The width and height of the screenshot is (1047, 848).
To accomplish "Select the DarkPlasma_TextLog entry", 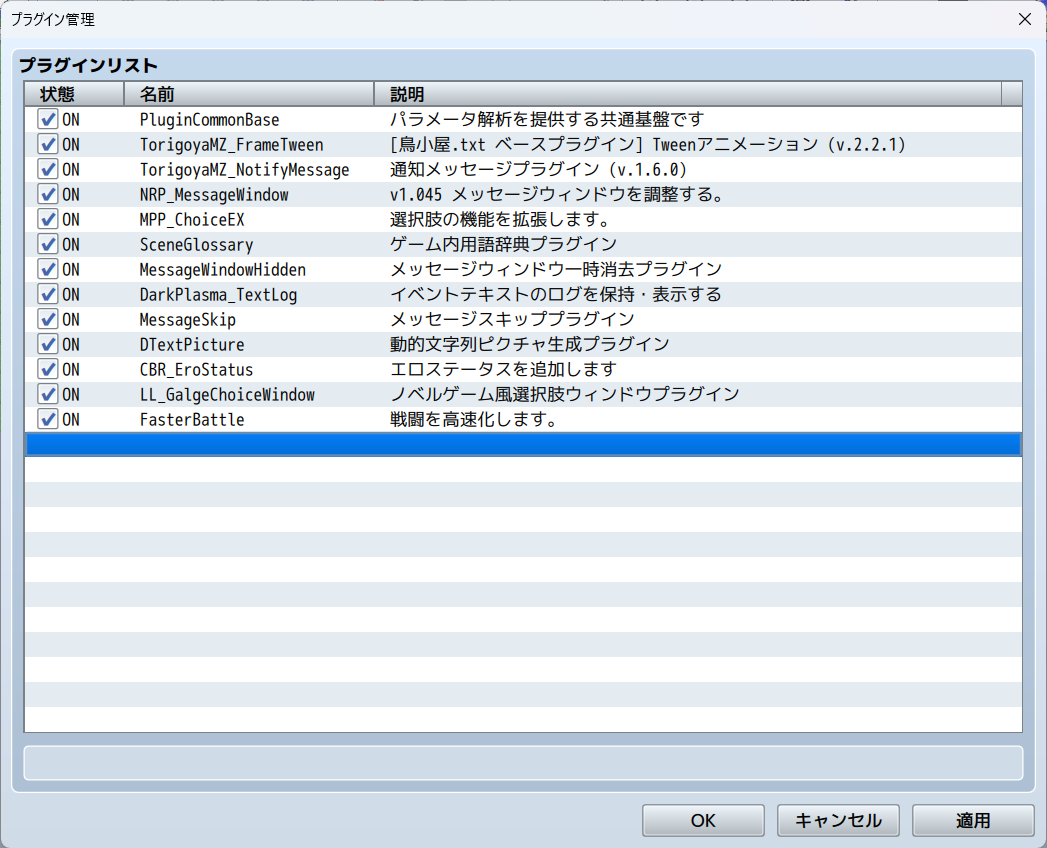I will (217, 295).
